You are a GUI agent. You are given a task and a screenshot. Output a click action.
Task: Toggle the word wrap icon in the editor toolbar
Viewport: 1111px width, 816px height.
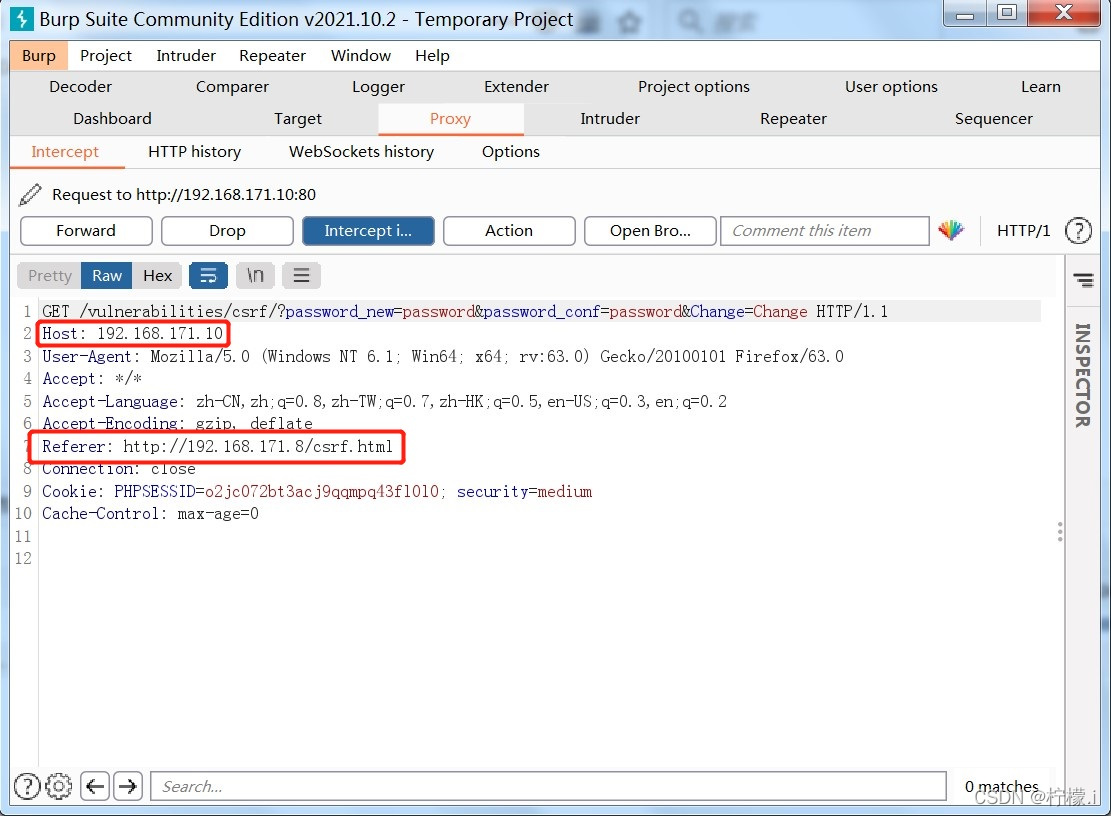208,276
